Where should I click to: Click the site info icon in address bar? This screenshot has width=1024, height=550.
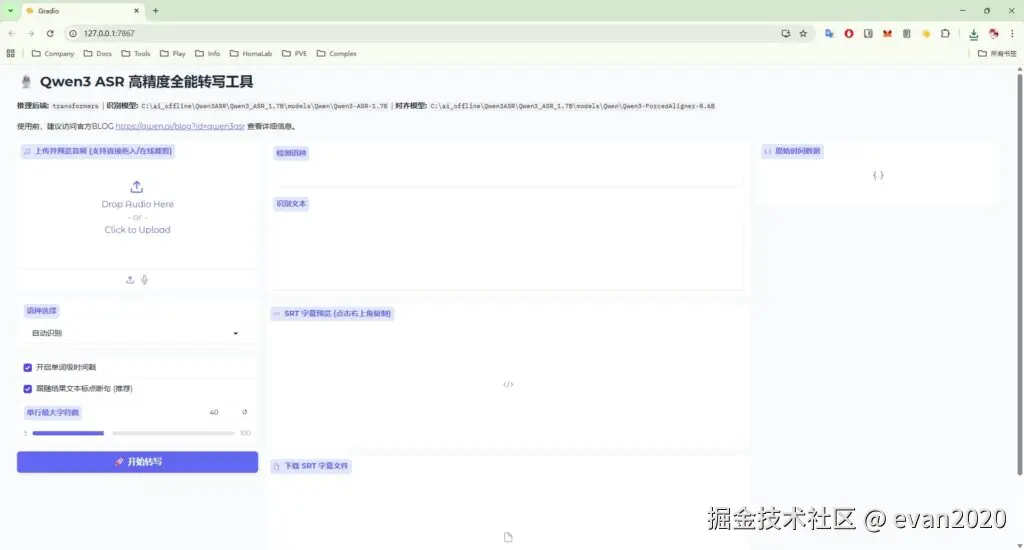[x=73, y=33]
